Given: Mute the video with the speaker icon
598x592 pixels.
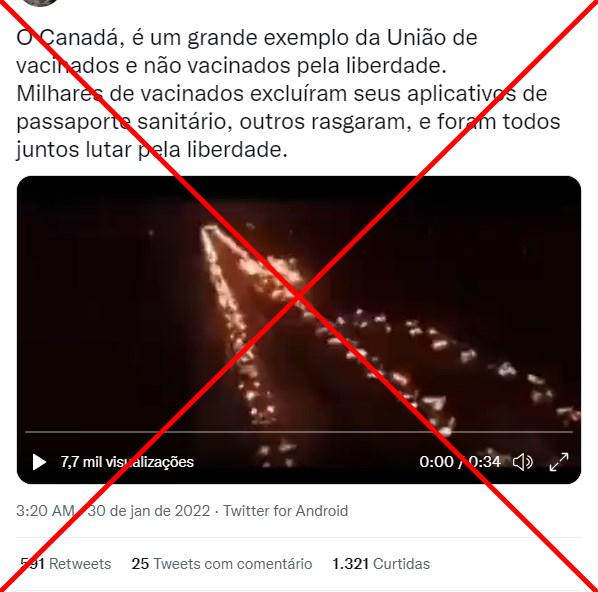Looking at the screenshot, I should 522,462.
